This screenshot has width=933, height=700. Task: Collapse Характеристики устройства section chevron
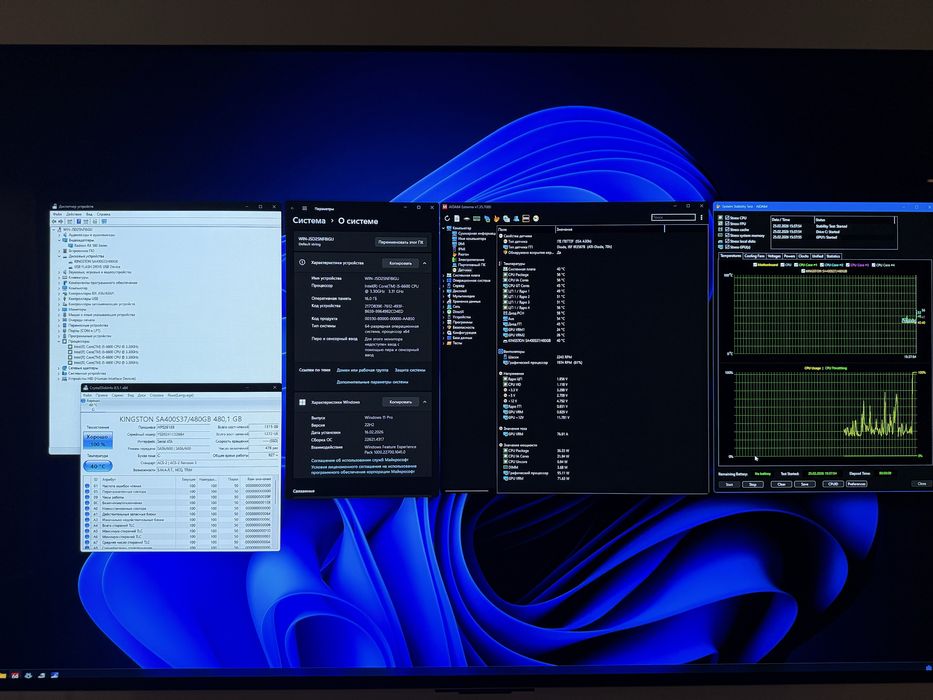coord(424,263)
